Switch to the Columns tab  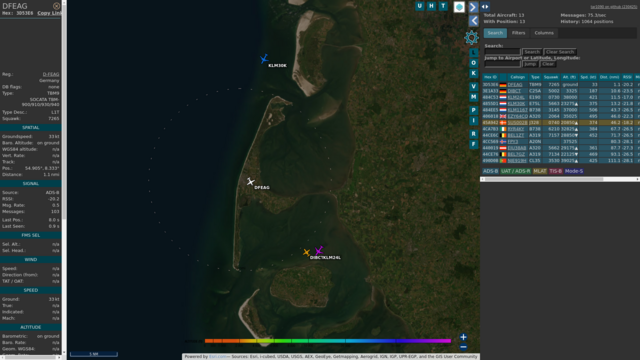[x=544, y=33]
